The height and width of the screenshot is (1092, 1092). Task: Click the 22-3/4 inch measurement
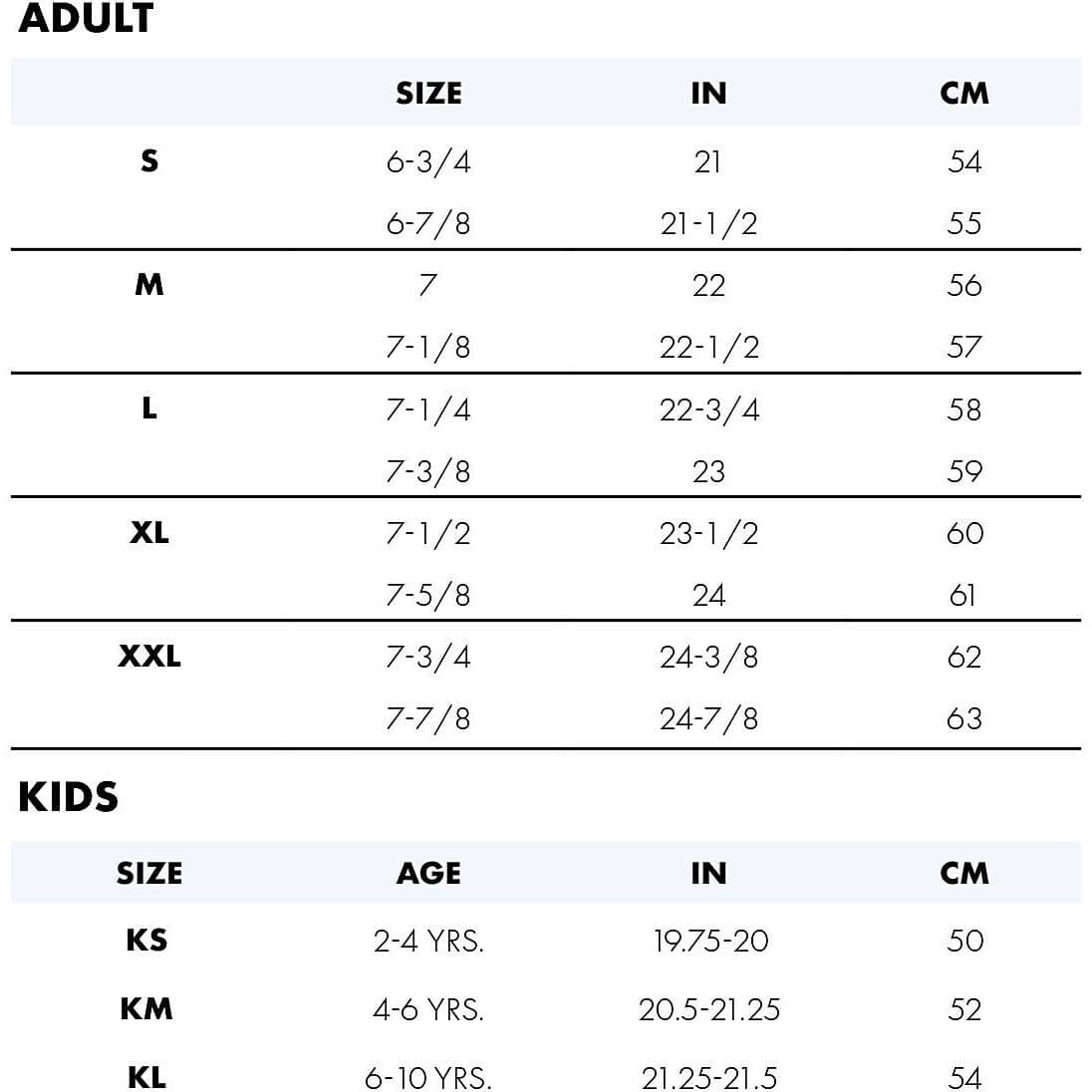708,409
